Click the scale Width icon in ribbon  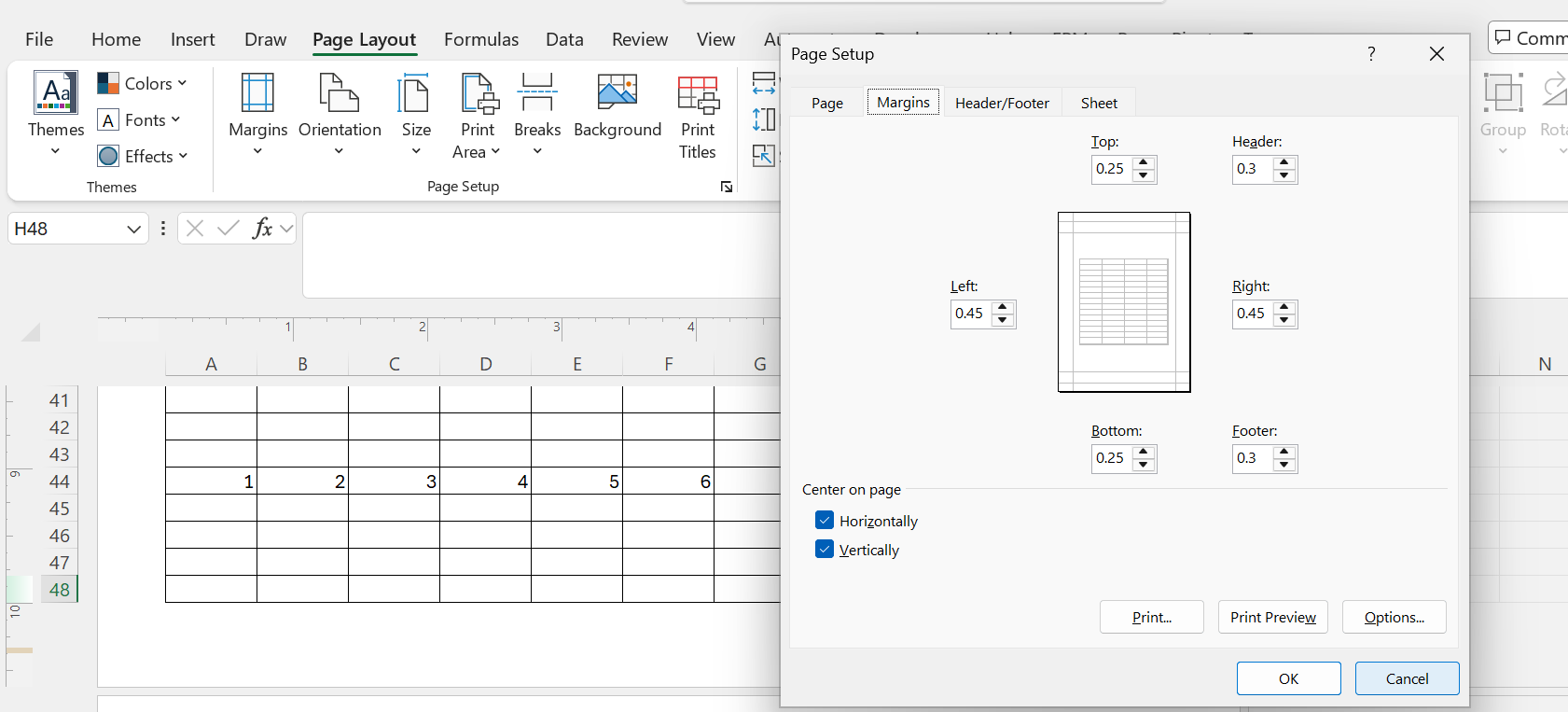pyautogui.click(x=764, y=84)
